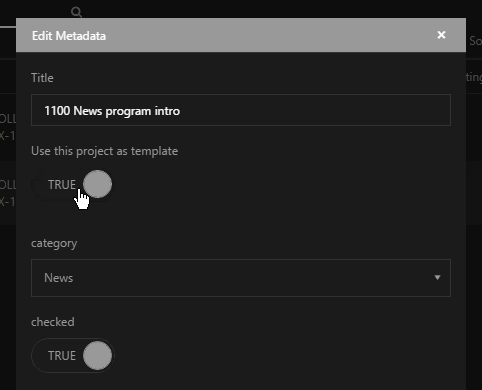The height and width of the screenshot is (390, 482).
Task: Select the first background list row at left
Action: 8,127
